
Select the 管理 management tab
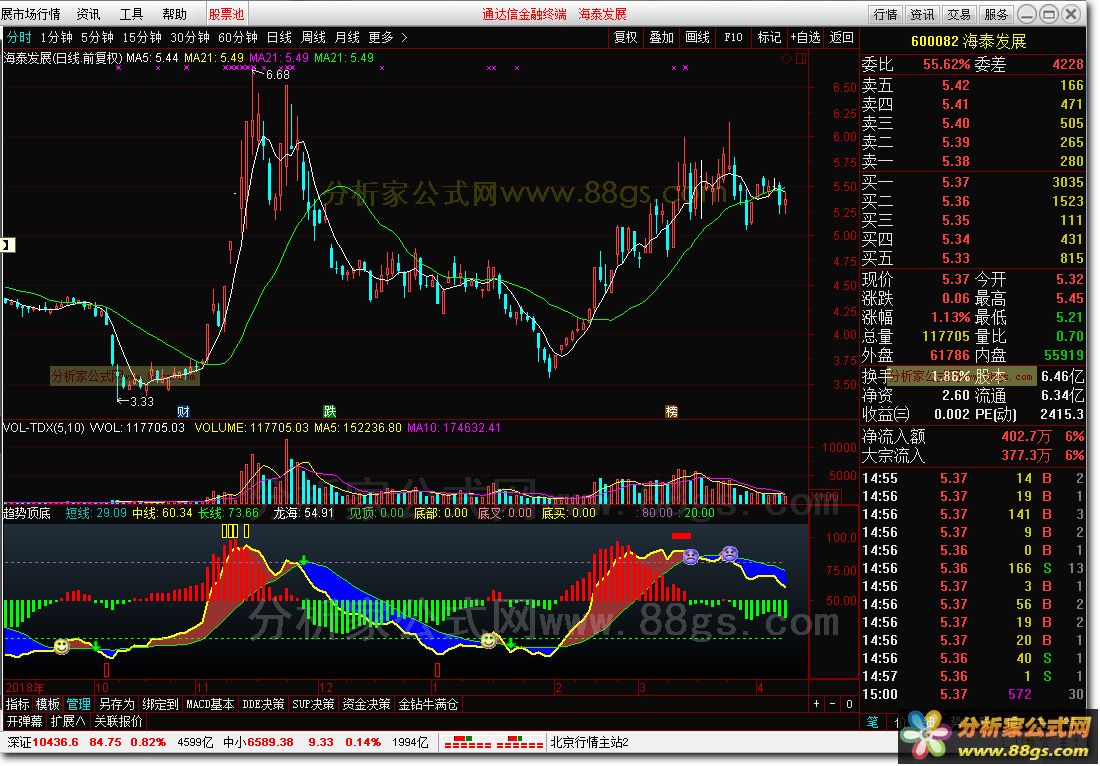click(79, 704)
